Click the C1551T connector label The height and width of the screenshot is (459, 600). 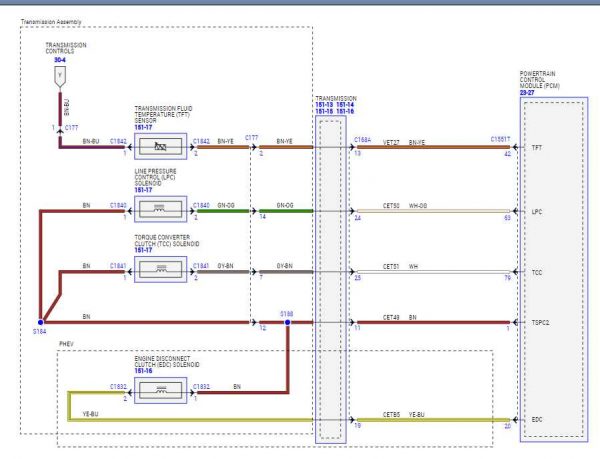501,139
